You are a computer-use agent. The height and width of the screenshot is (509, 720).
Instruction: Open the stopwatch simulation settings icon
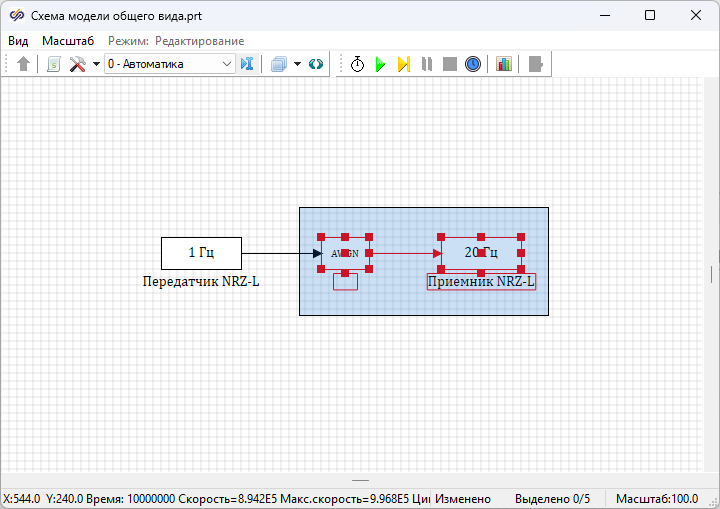click(357, 64)
